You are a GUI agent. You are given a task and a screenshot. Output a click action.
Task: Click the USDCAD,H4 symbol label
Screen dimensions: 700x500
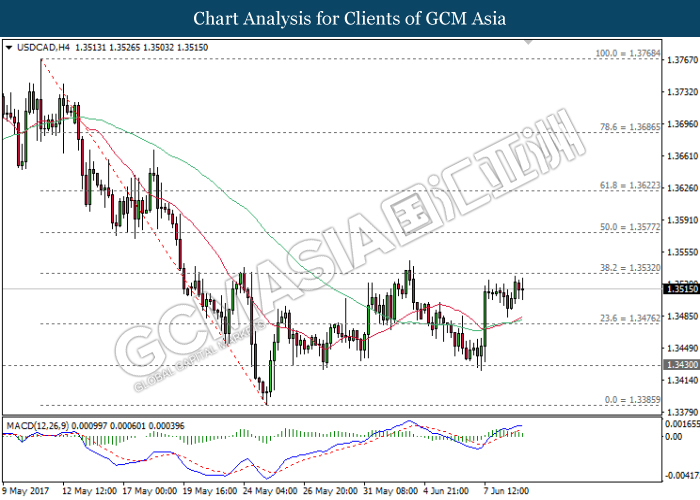click(43, 48)
